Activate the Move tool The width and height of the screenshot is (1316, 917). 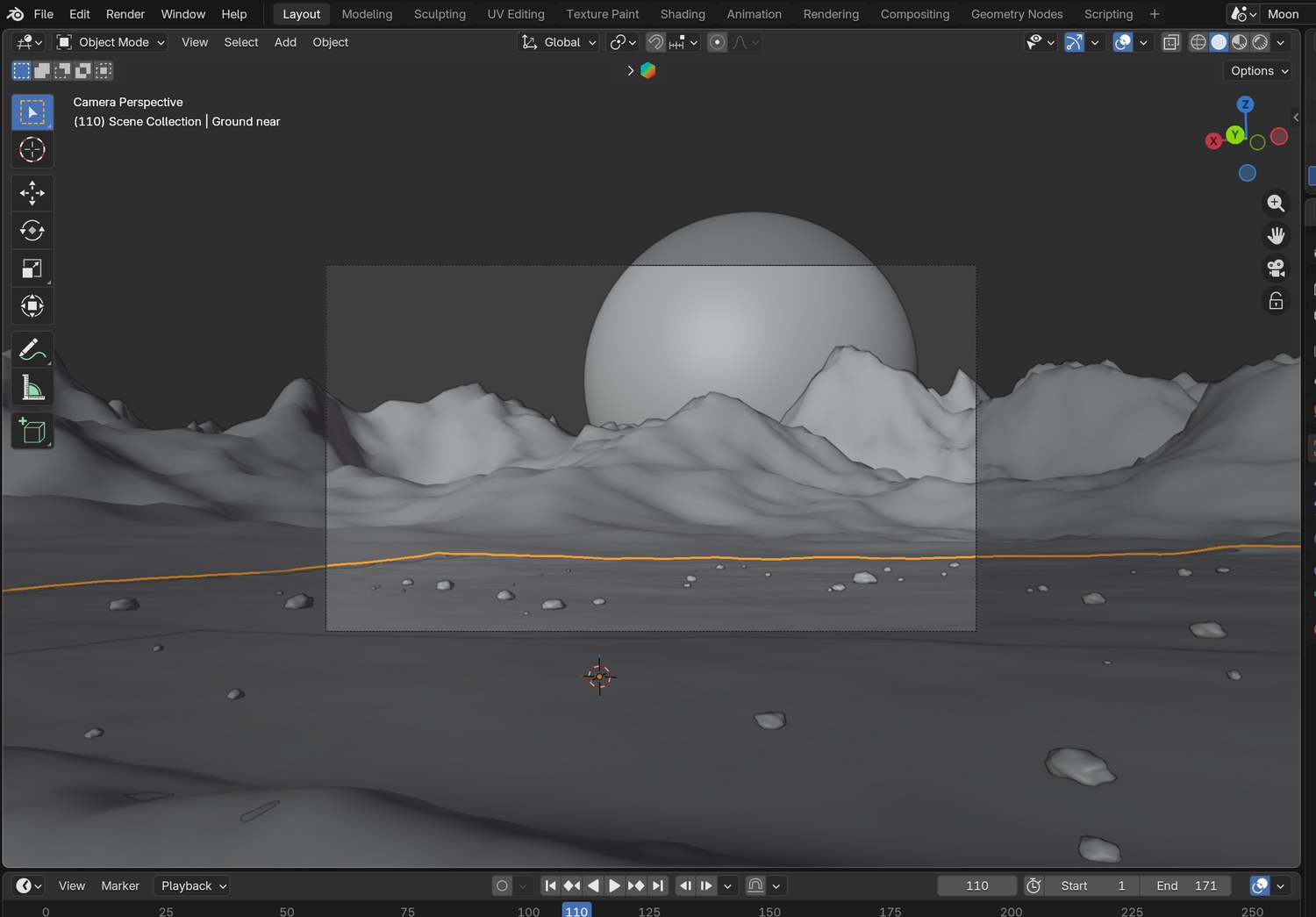click(32, 193)
